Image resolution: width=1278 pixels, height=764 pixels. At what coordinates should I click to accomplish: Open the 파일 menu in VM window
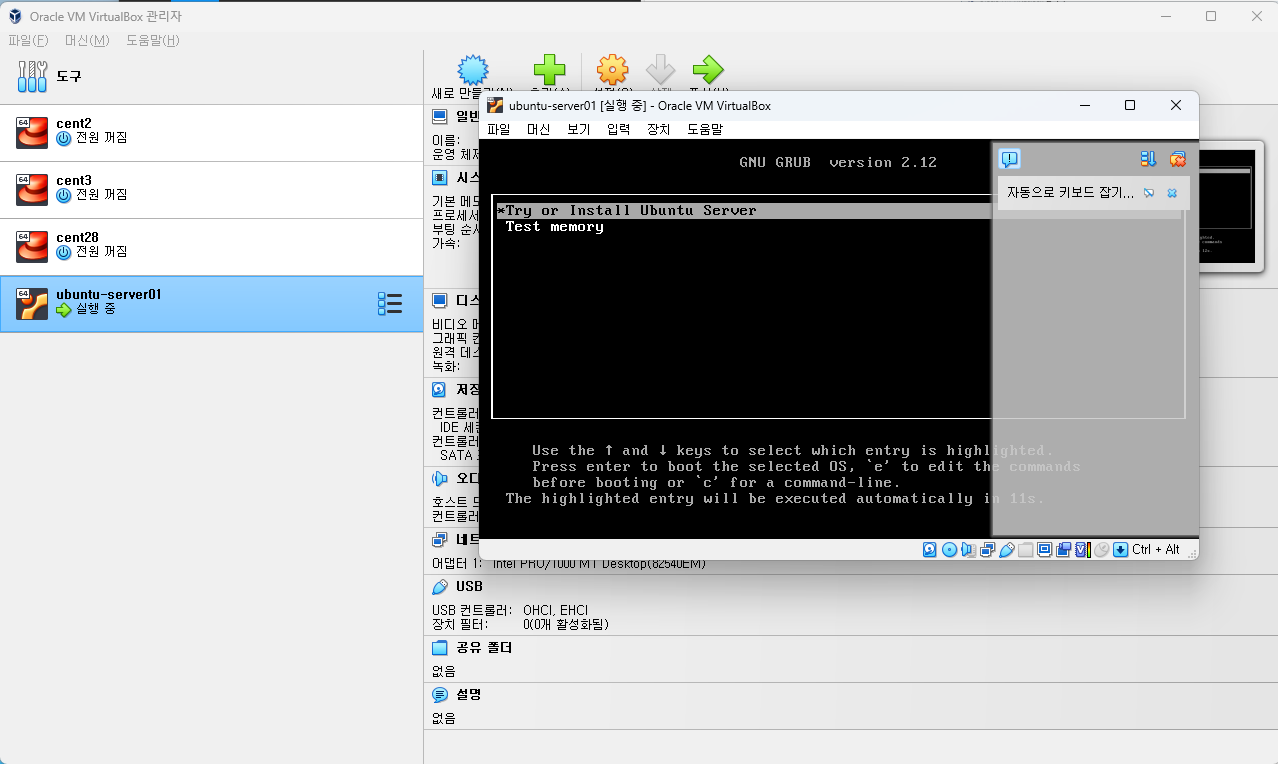[499, 129]
